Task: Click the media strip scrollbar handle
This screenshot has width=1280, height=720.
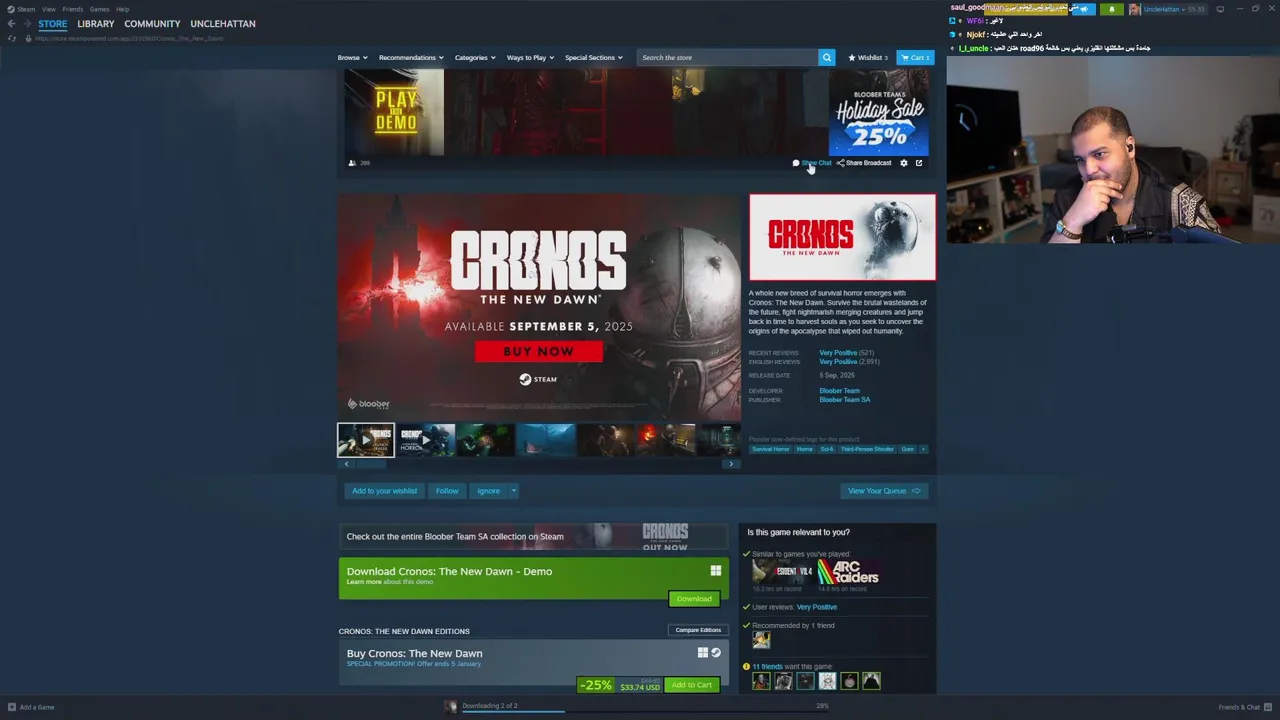Action: [x=372, y=464]
